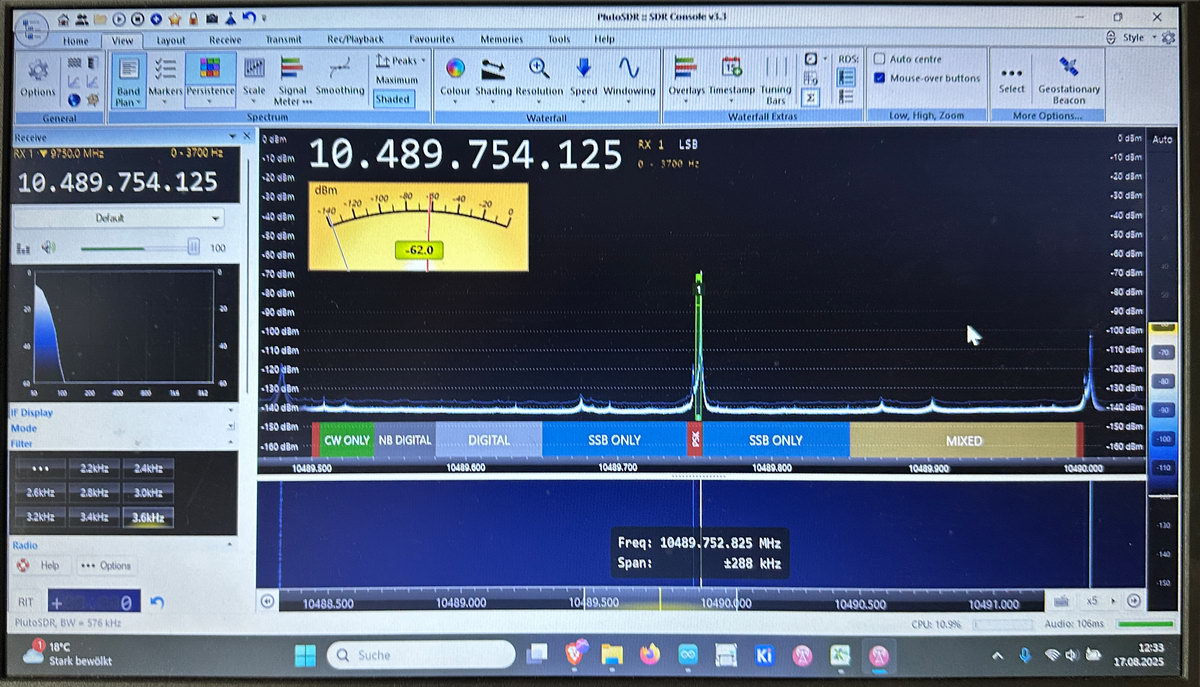Click the Help button

tap(42, 565)
